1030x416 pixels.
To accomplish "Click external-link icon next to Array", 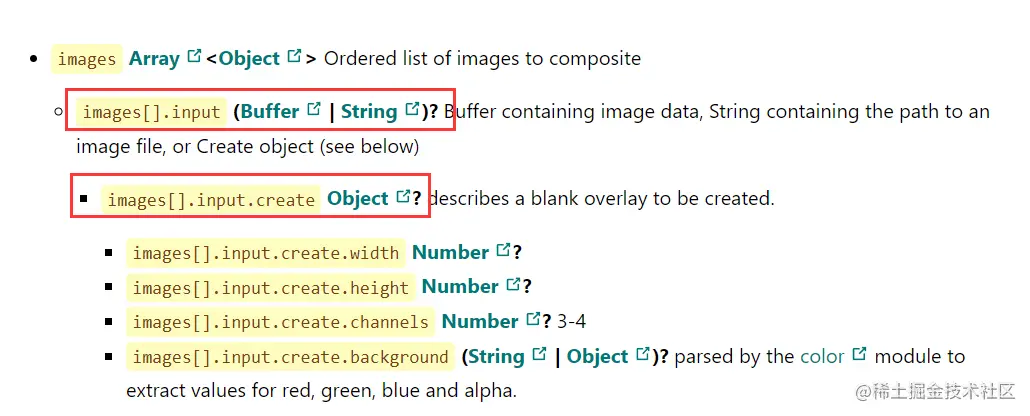I will tap(194, 56).
